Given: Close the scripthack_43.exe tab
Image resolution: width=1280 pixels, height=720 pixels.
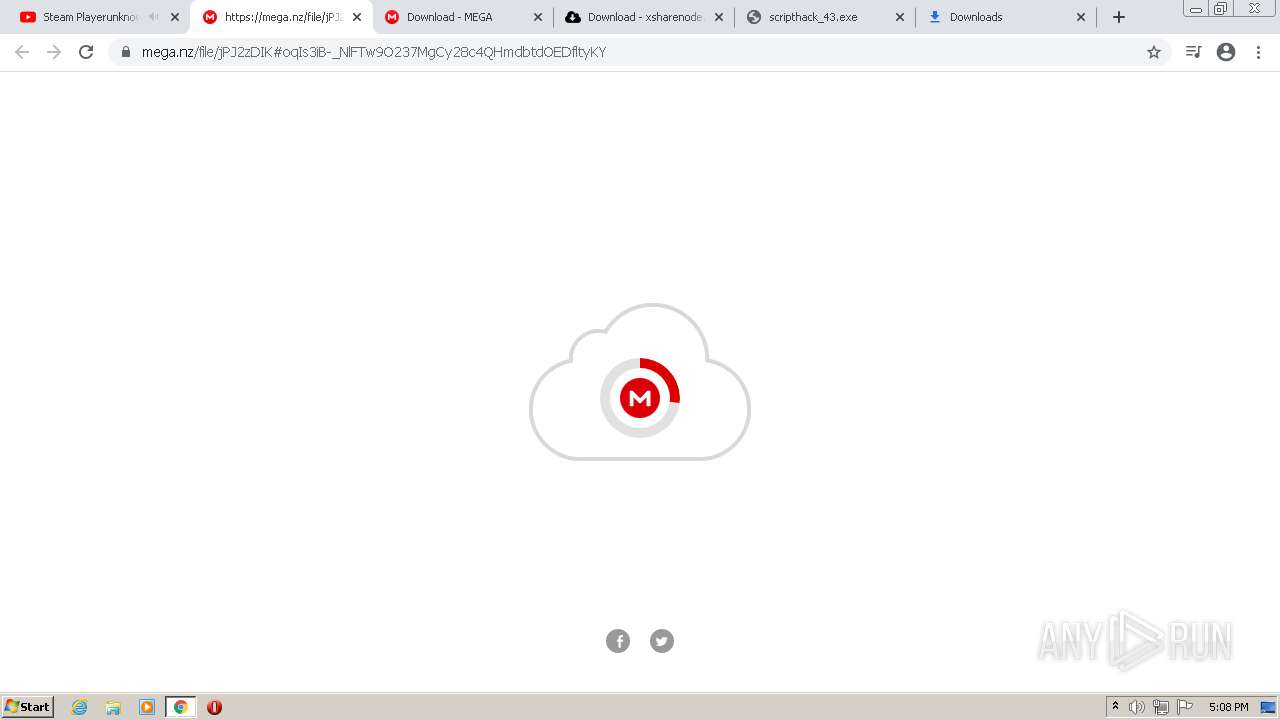Looking at the screenshot, I should pyautogui.click(x=899, y=17).
